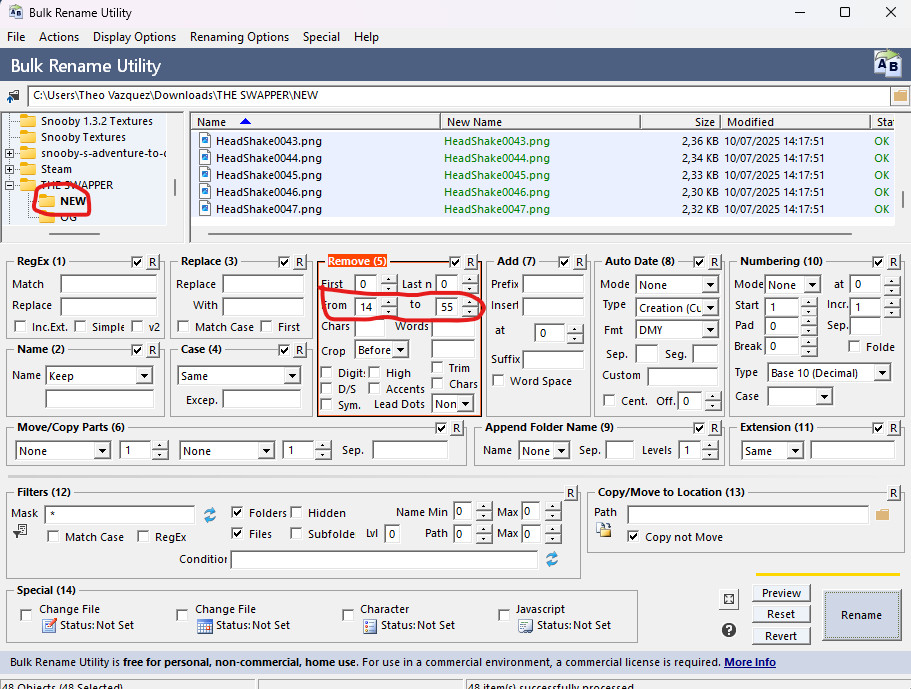Viewport: 911px width, 689px height.
Task: Enable the Match Case checkbox in Replace
Action: coord(183,327)
